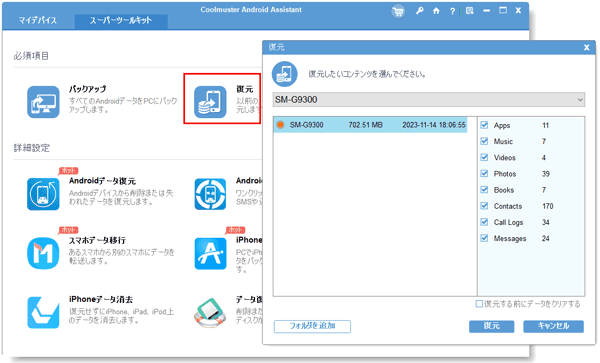This screenshot has height=363, width=600.
Task: Click the iPhoneデータ消去 title text
Action: pos(101,300)
